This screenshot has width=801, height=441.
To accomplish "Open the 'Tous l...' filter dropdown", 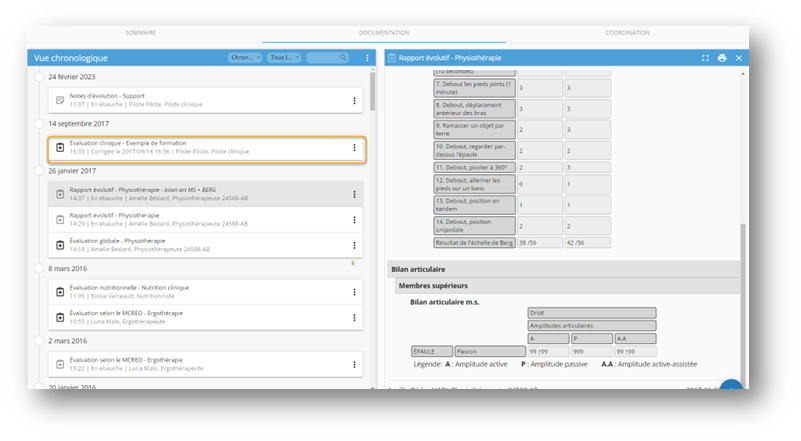I will 285,58.
